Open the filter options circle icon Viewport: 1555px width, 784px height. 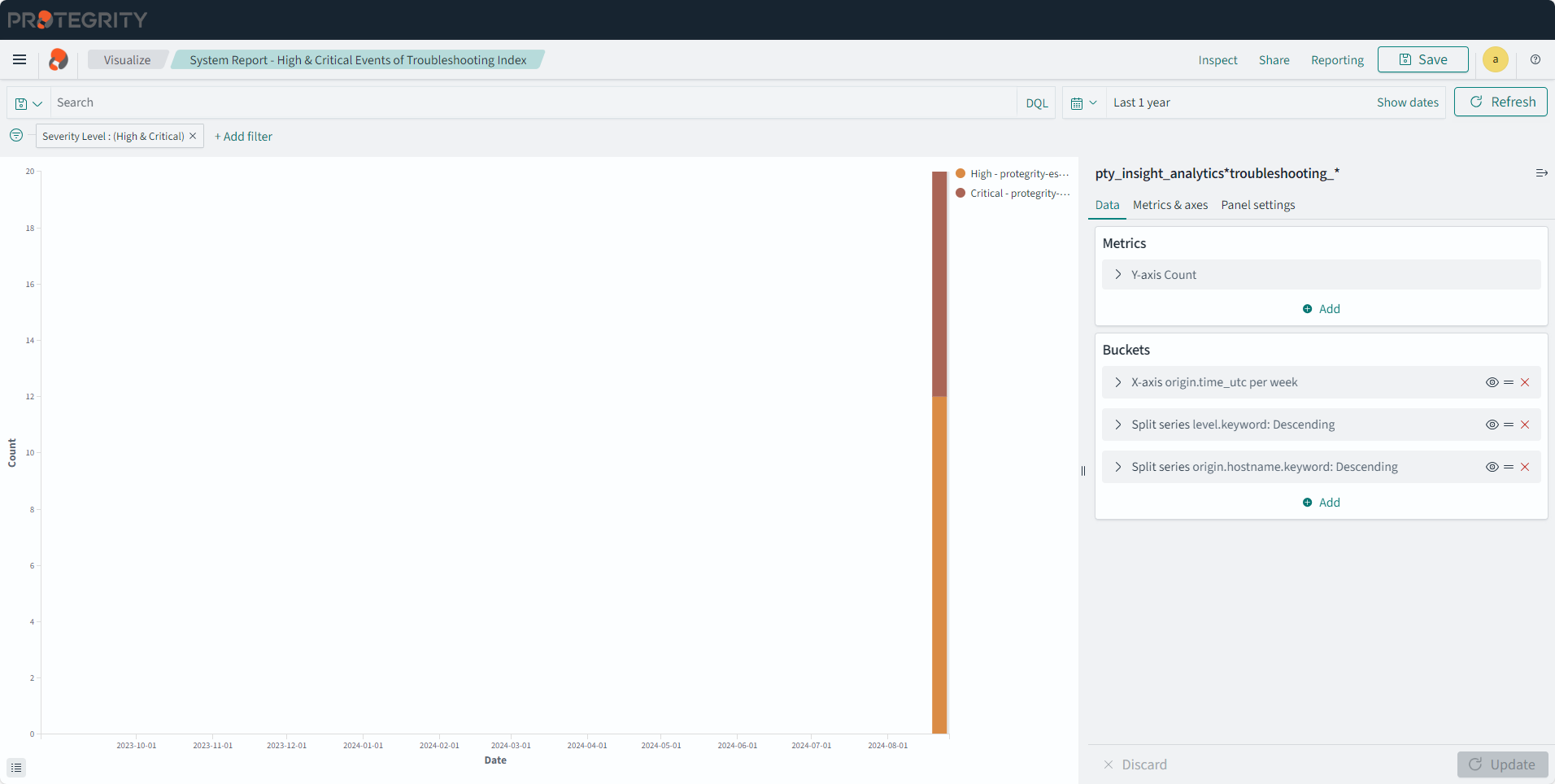16,135
